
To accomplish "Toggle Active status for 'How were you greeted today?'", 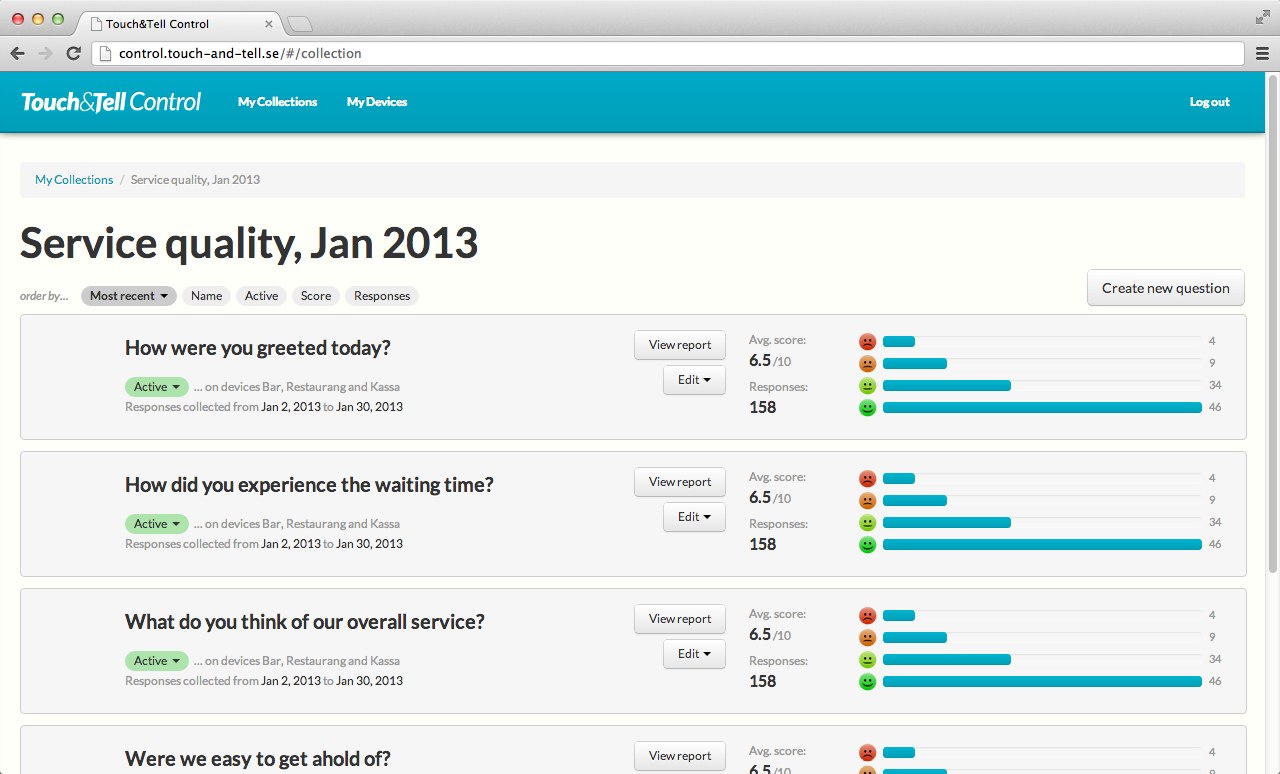I will pos(157,387).
